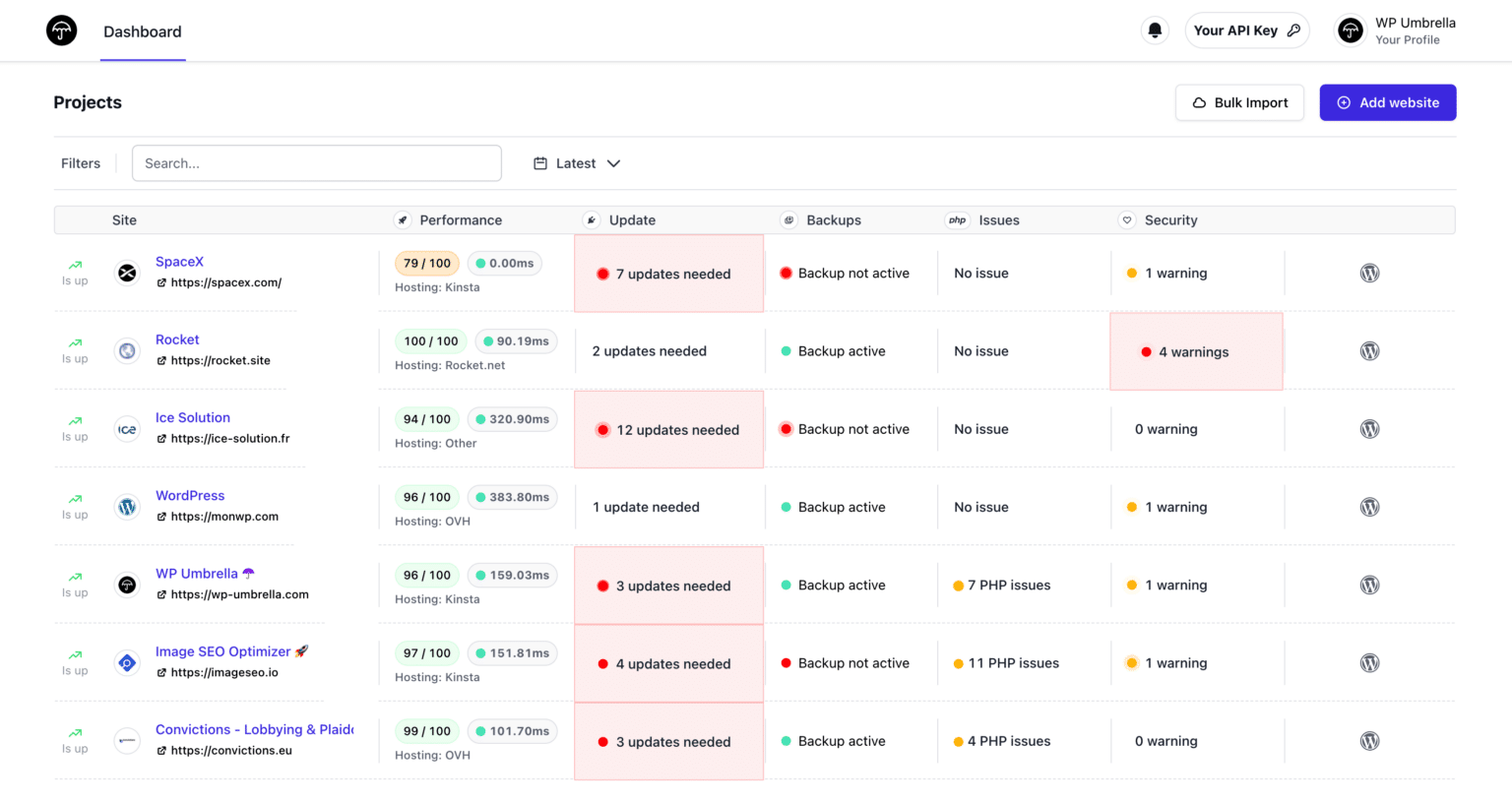Screen dimensions: 1512x803
Task: Click the Search input field
Action: (317, 163)
